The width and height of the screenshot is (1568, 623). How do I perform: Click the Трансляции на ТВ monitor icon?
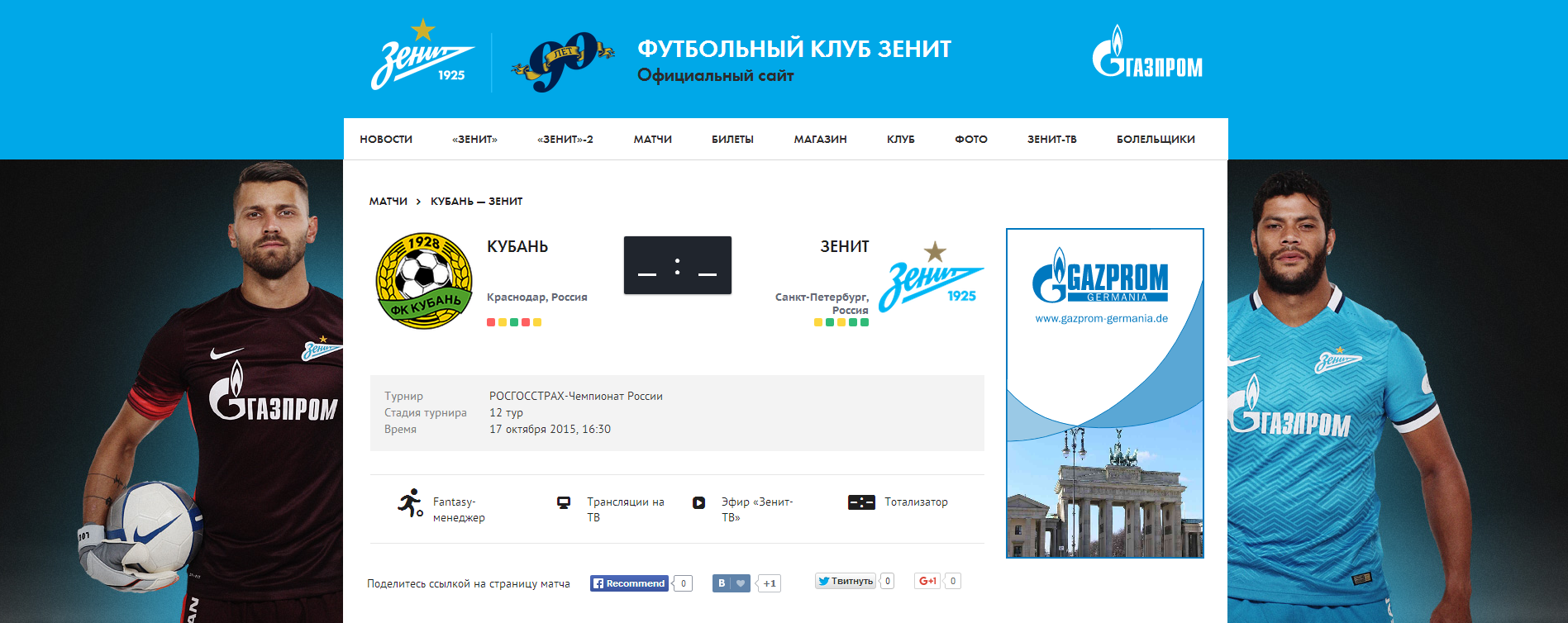[564, 502]
